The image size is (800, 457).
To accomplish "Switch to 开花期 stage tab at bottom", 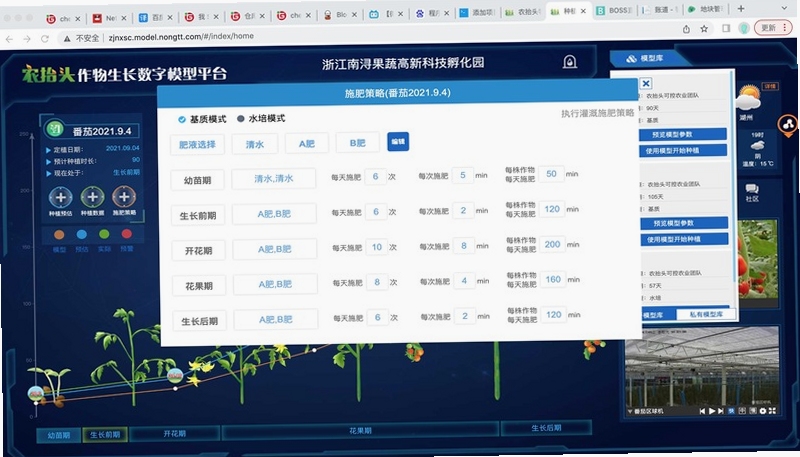I will pyautogui.click(x=174, y=434).
